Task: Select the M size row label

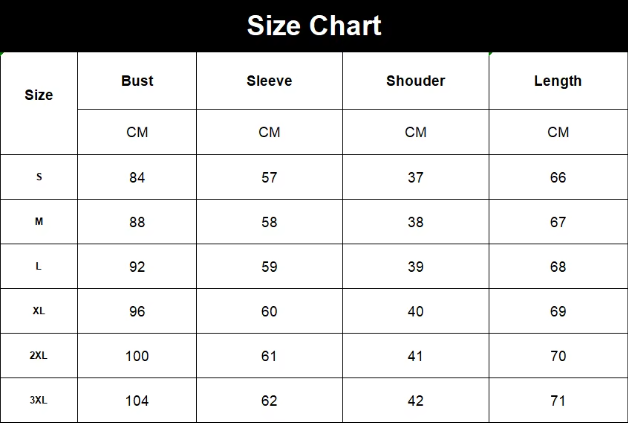Action: coord(39,222)
